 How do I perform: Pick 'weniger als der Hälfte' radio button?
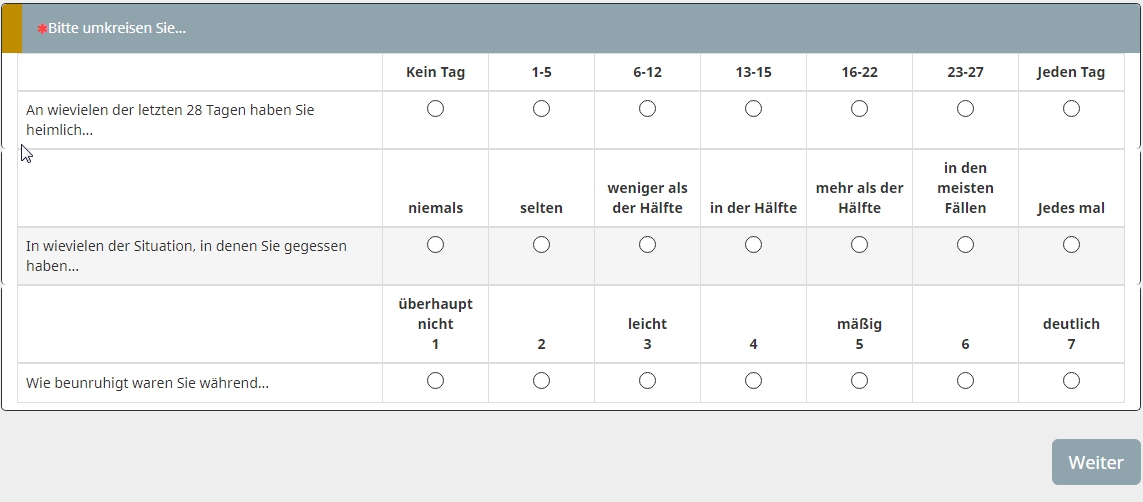pyautogui.click(x=647, y=245)
